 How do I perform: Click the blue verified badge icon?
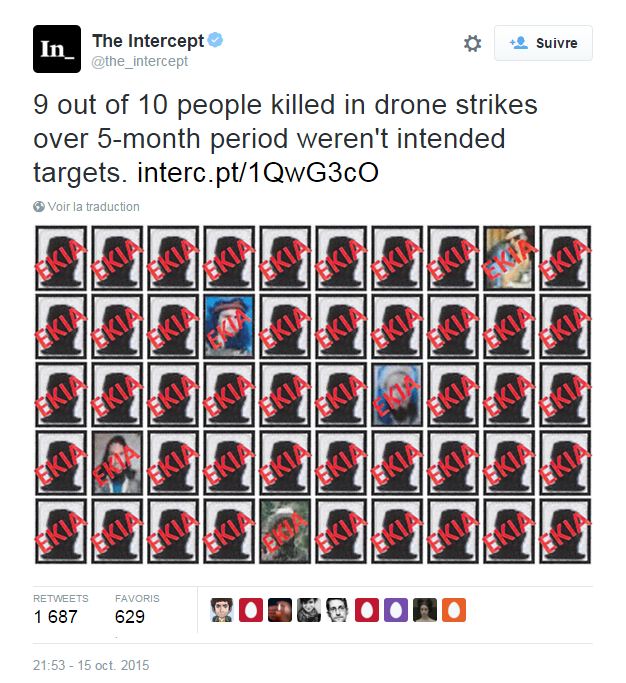point(215,40)
